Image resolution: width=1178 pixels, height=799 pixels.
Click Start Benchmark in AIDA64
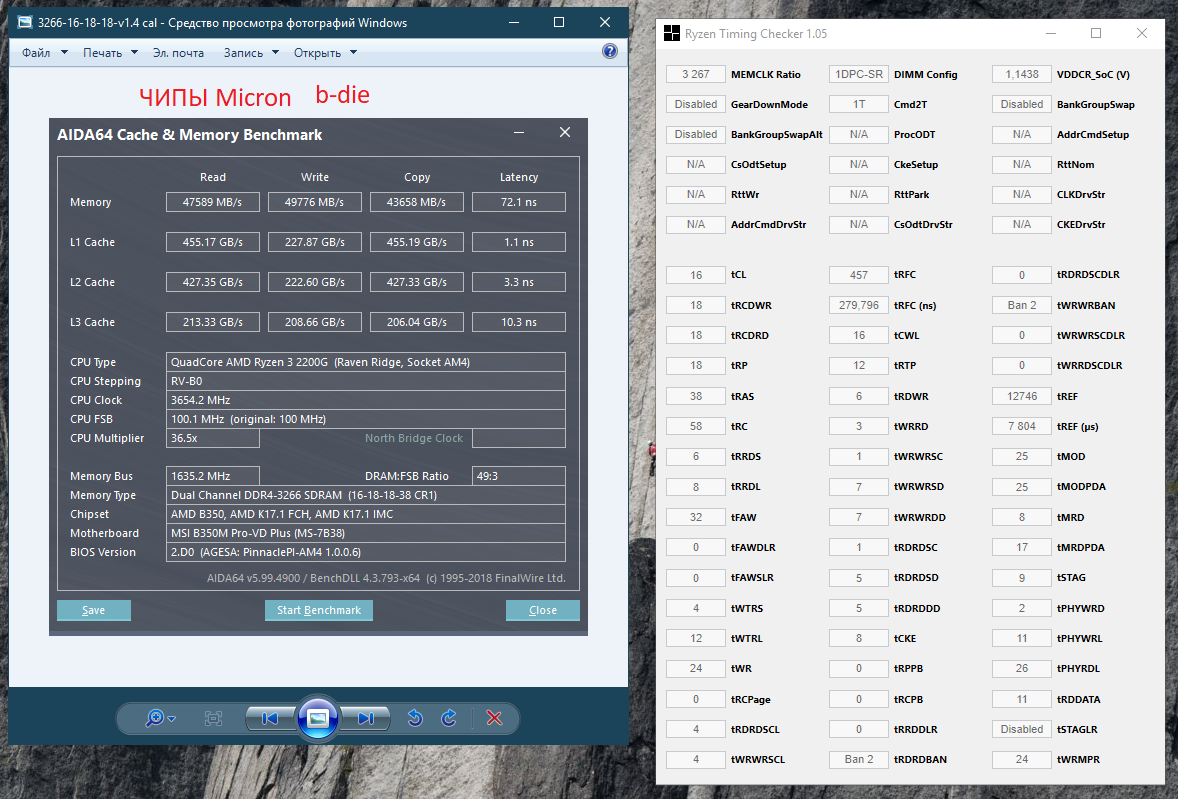click(x=319, y=610)
